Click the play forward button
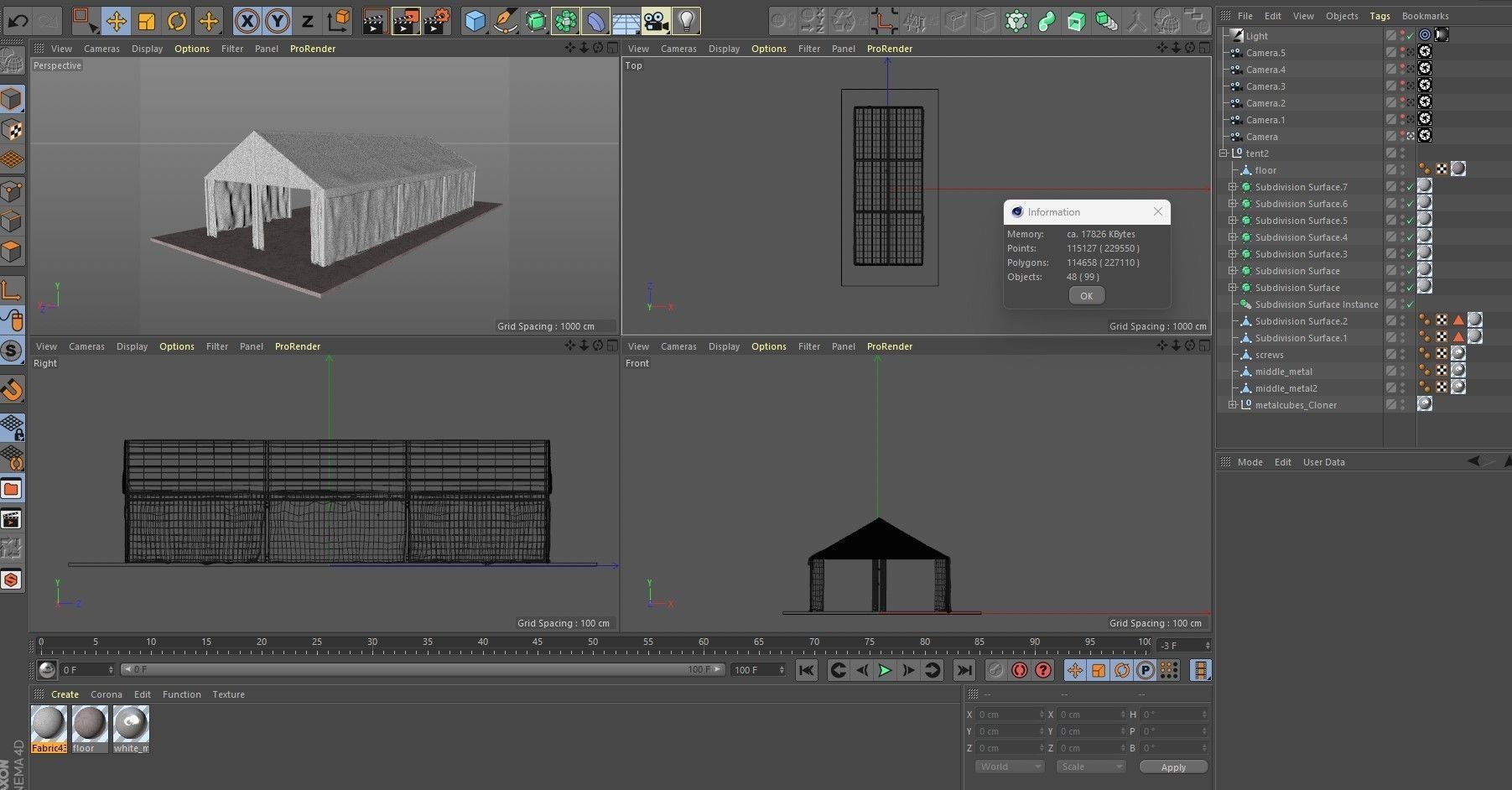The width and height of the screenshot is (1512, 790). [x=885, y=670]
